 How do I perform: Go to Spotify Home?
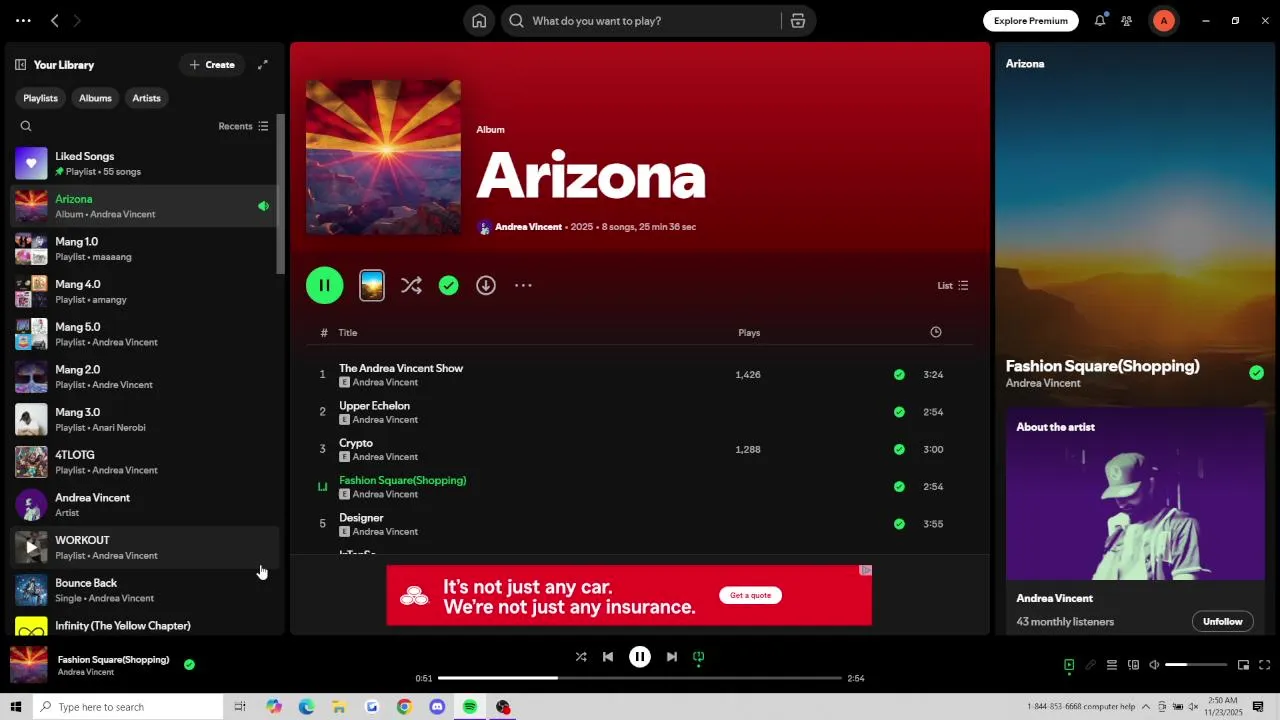(479, 21)
